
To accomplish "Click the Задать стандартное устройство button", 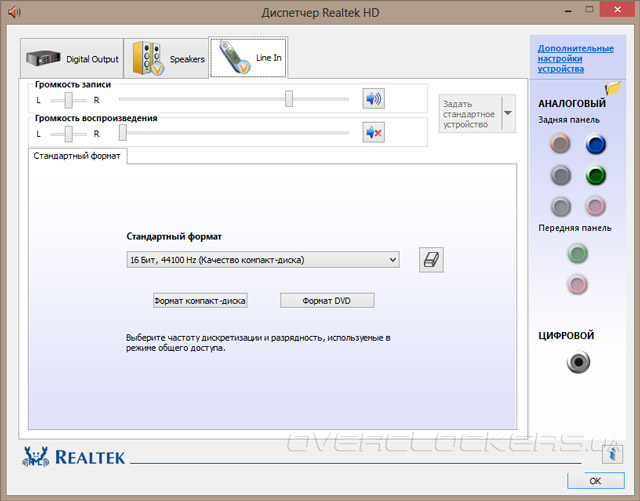I will [x=470, y=114].
